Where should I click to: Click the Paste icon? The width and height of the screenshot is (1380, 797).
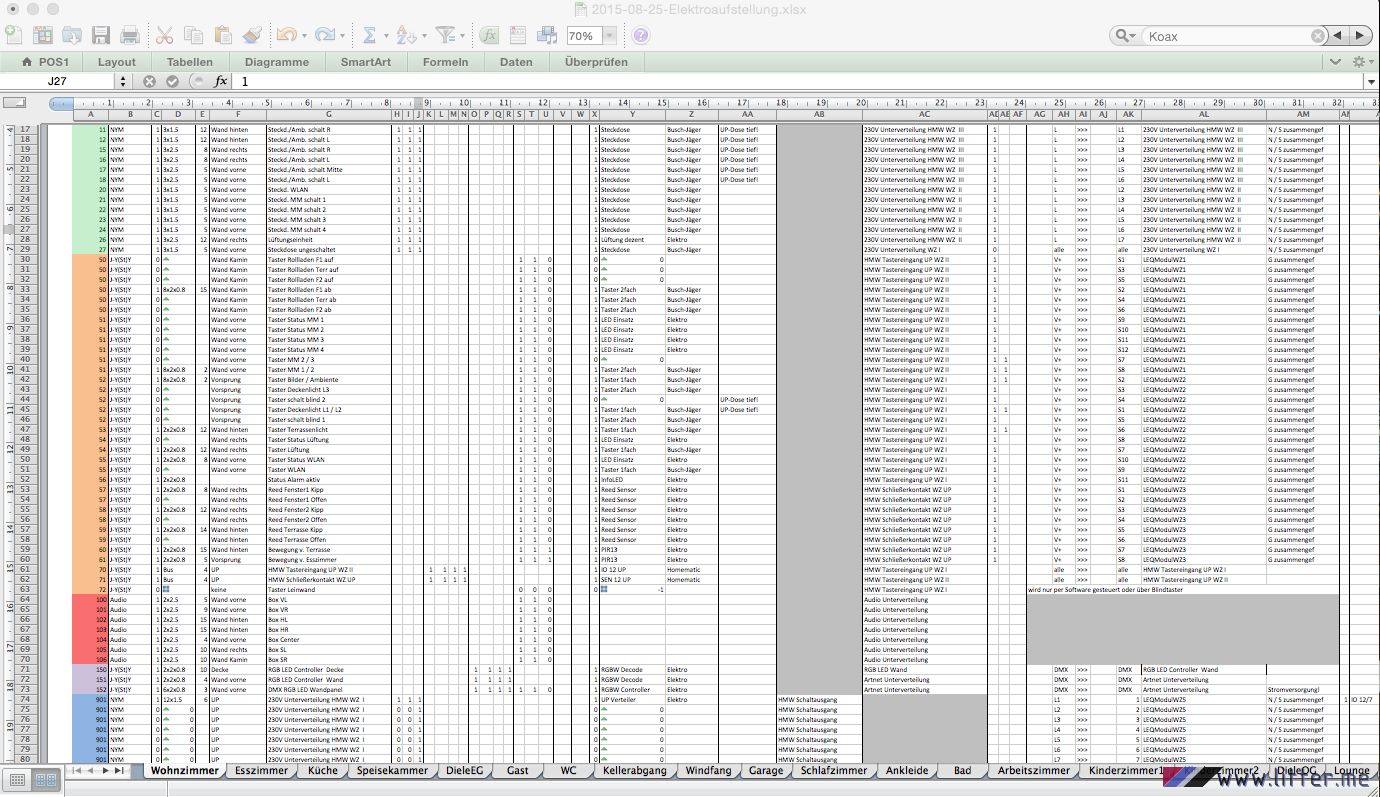point(223,35)
